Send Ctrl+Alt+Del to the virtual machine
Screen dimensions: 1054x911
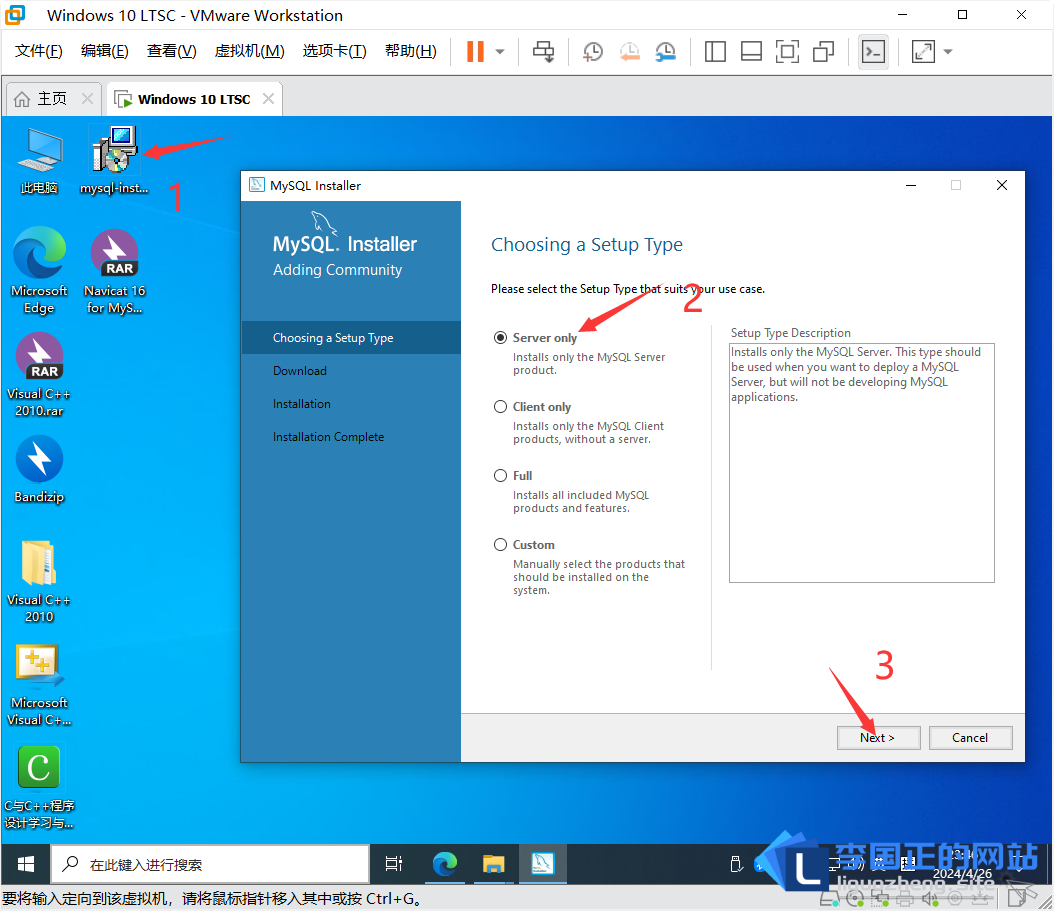click(543, 52)
